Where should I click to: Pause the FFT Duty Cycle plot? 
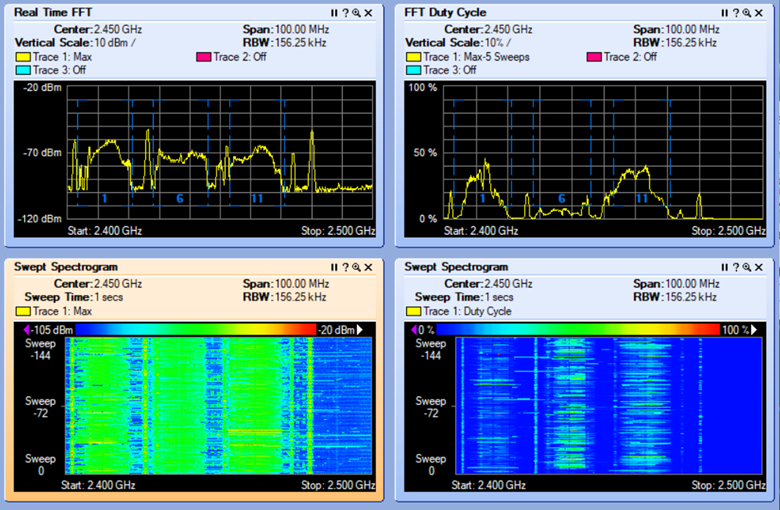pyautogui.click(x=724, y=13)
